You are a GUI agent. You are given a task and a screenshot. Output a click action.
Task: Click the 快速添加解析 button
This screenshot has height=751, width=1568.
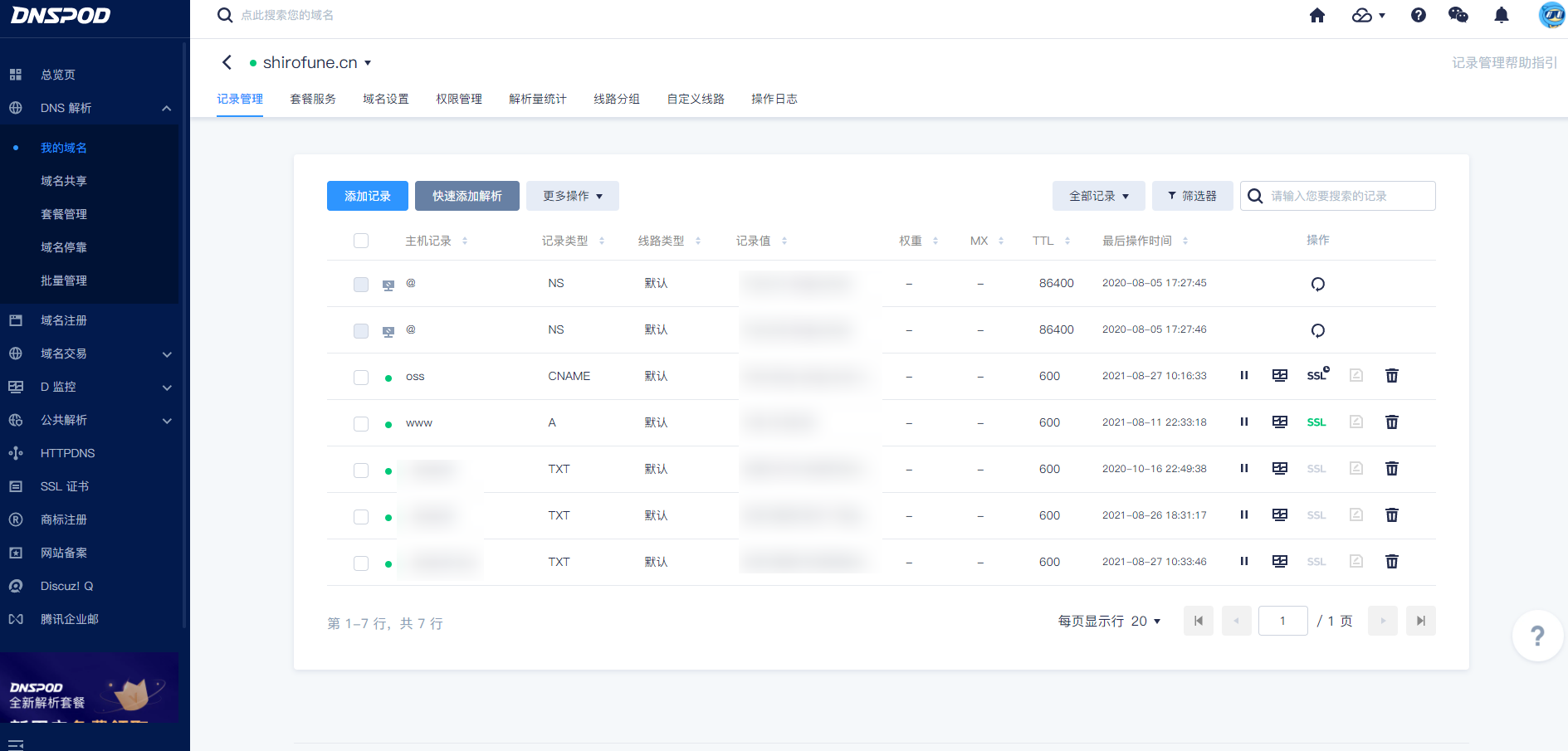pos(466,196)
